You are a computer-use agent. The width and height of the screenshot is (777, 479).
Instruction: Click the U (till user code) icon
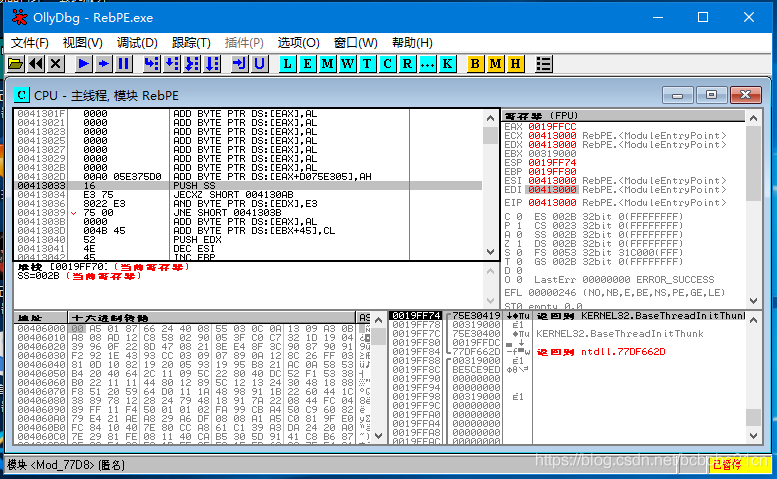[x=259, y=63]
